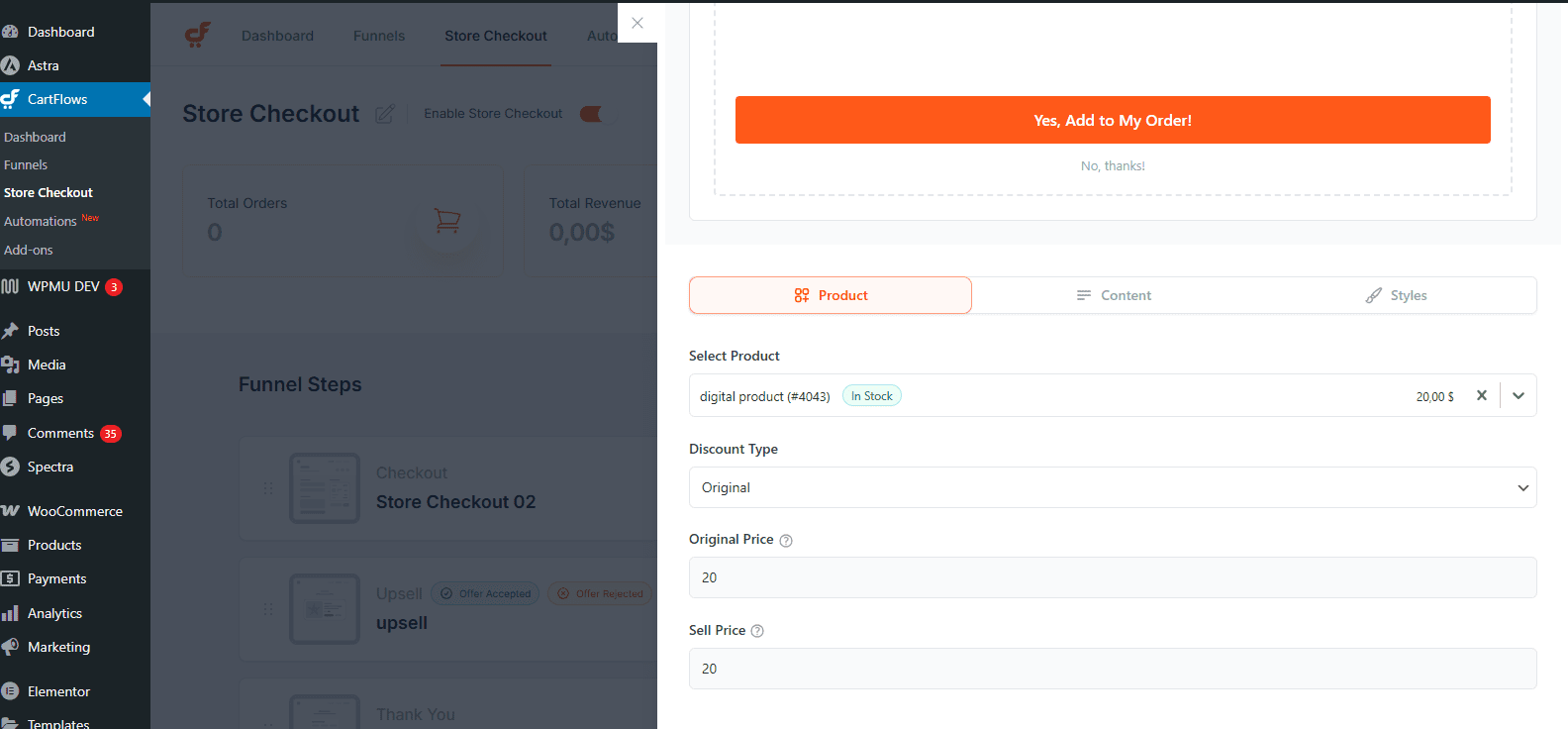This screenshot has height=729, width=1568.
Task: Close the upsell settings panel
Action: click(x=637, y=23)
